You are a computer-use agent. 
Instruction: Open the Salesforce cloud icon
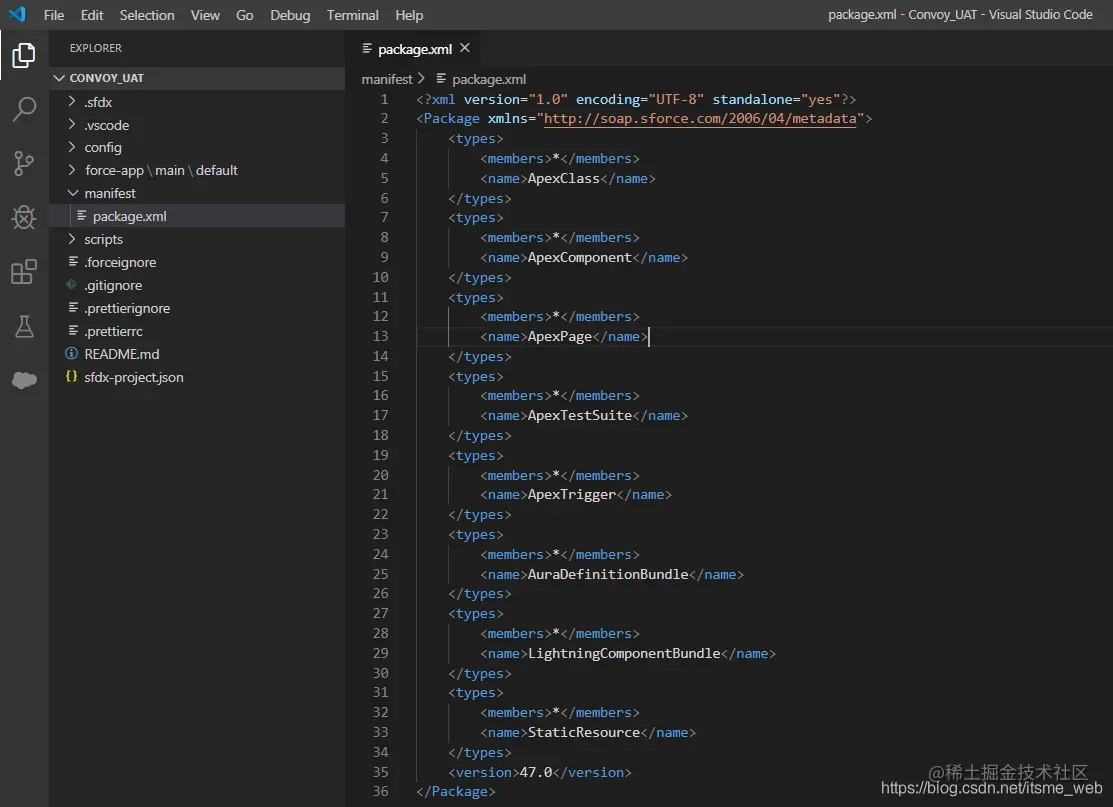point(24,380)
